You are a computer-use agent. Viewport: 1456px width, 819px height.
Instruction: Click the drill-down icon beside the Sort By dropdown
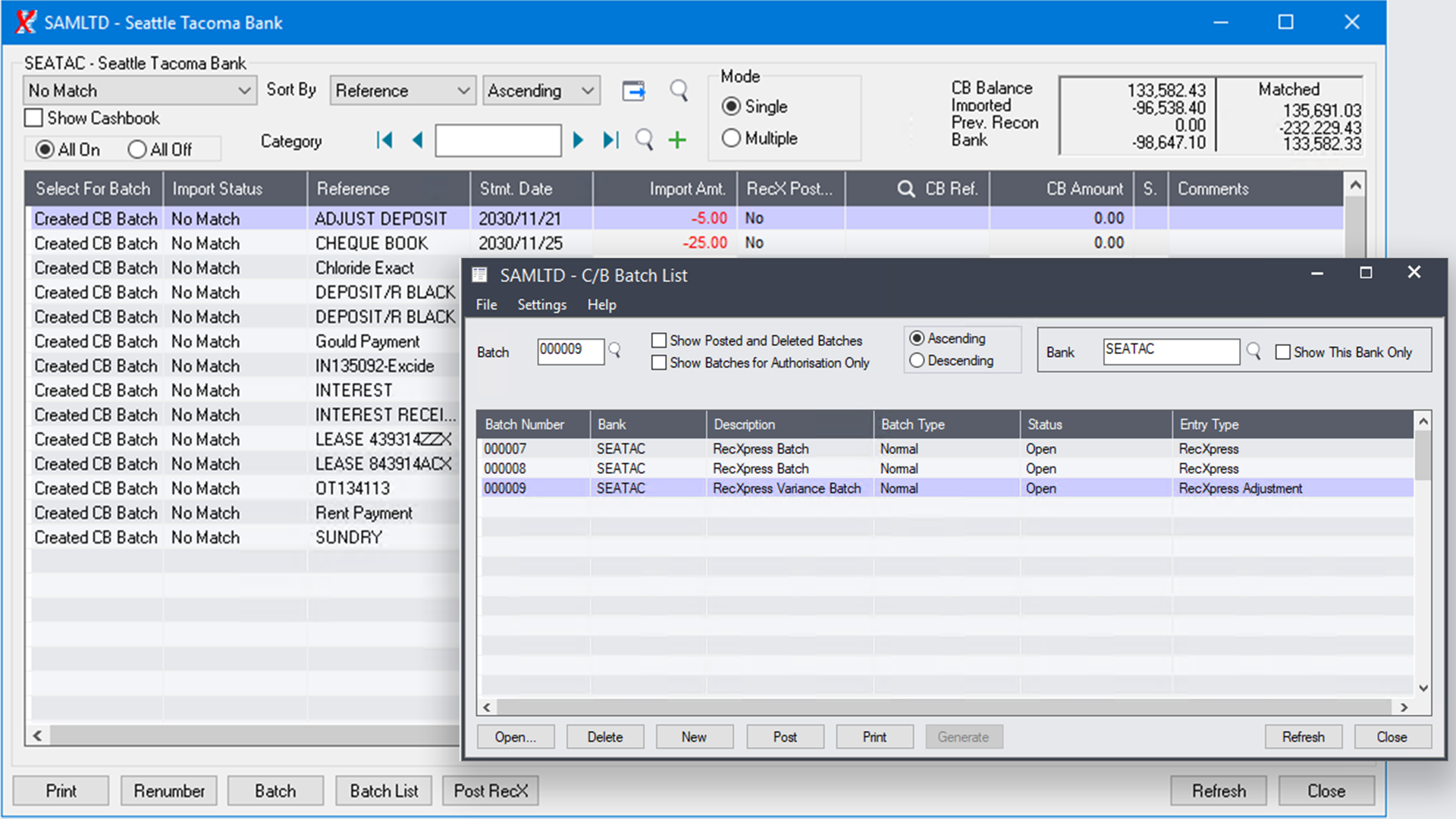634,90
